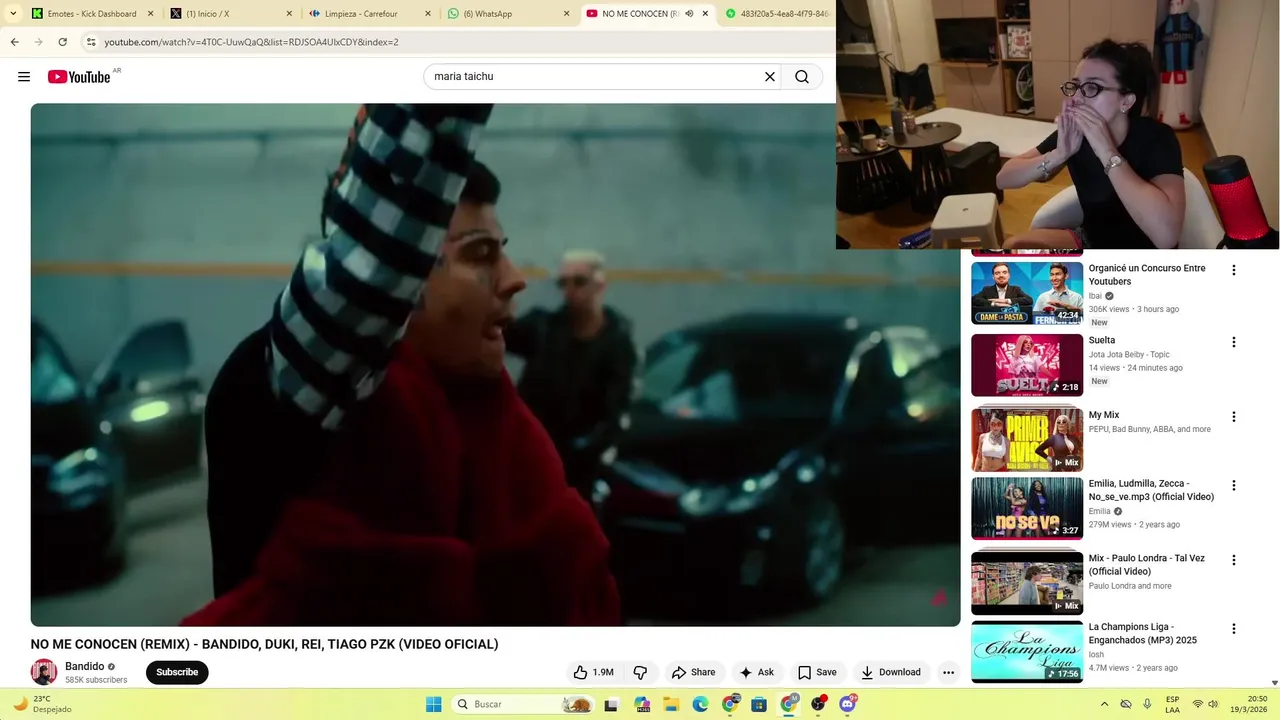Open File Explorer from the taskbar
The width and height of the screenshot is (1280, 720).
[x=671, y=704]
